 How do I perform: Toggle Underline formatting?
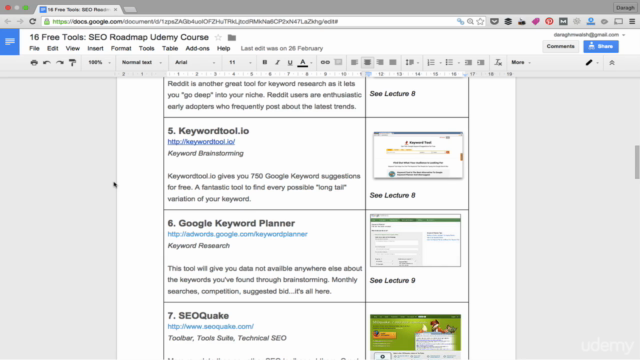point(290,62)
